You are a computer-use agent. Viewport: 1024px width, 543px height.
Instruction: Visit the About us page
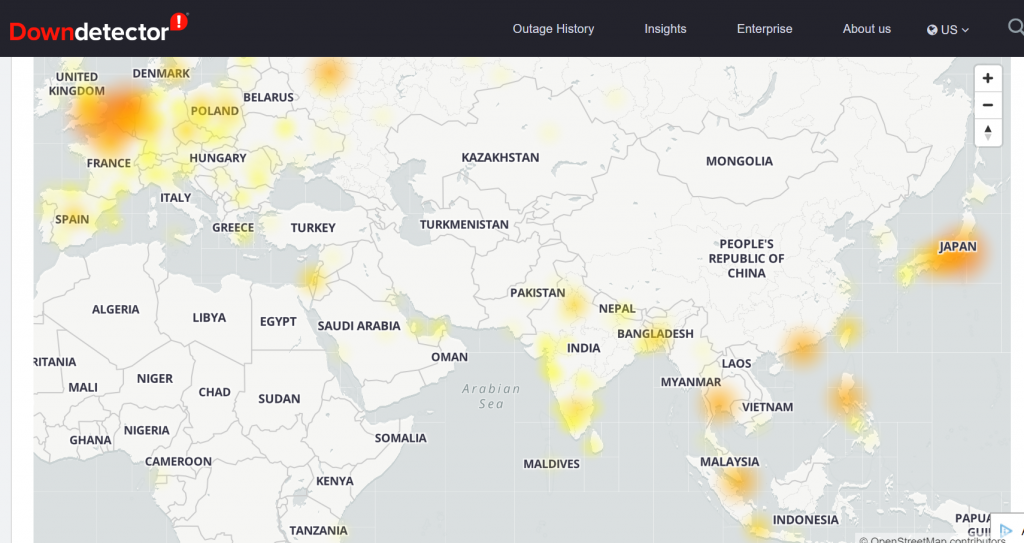tap(866, 29)
